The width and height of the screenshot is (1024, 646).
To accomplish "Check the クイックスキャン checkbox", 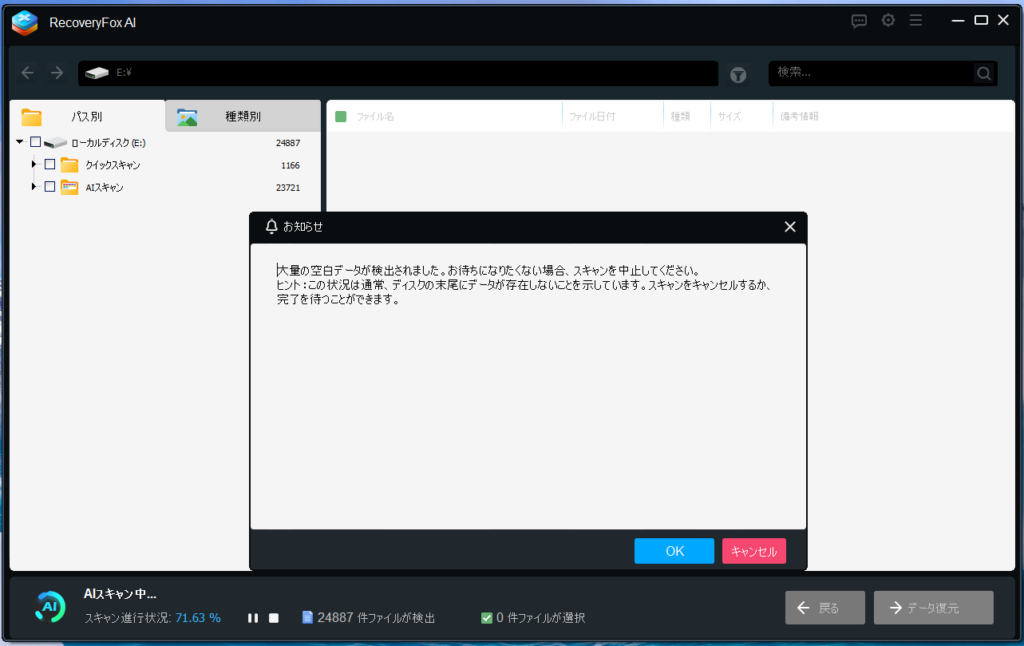I will 50,165.
